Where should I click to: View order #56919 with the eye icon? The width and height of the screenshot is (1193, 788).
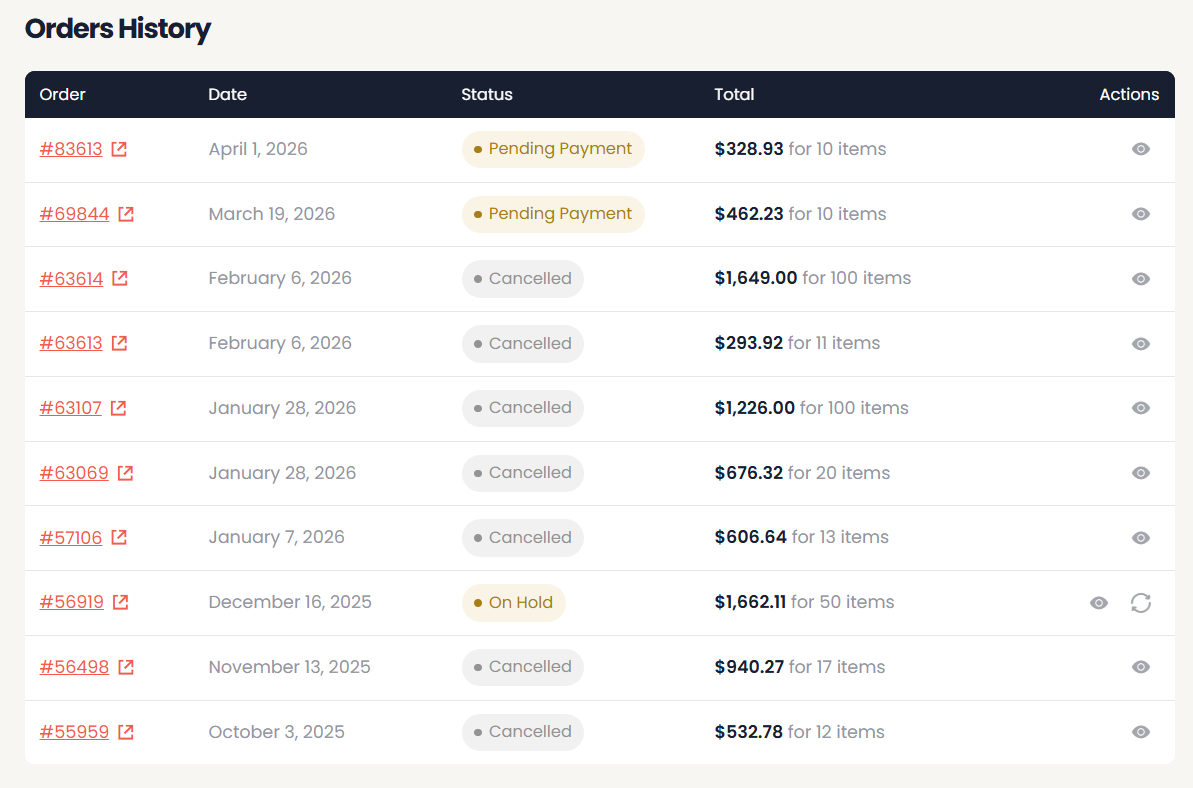(1099, 603)
